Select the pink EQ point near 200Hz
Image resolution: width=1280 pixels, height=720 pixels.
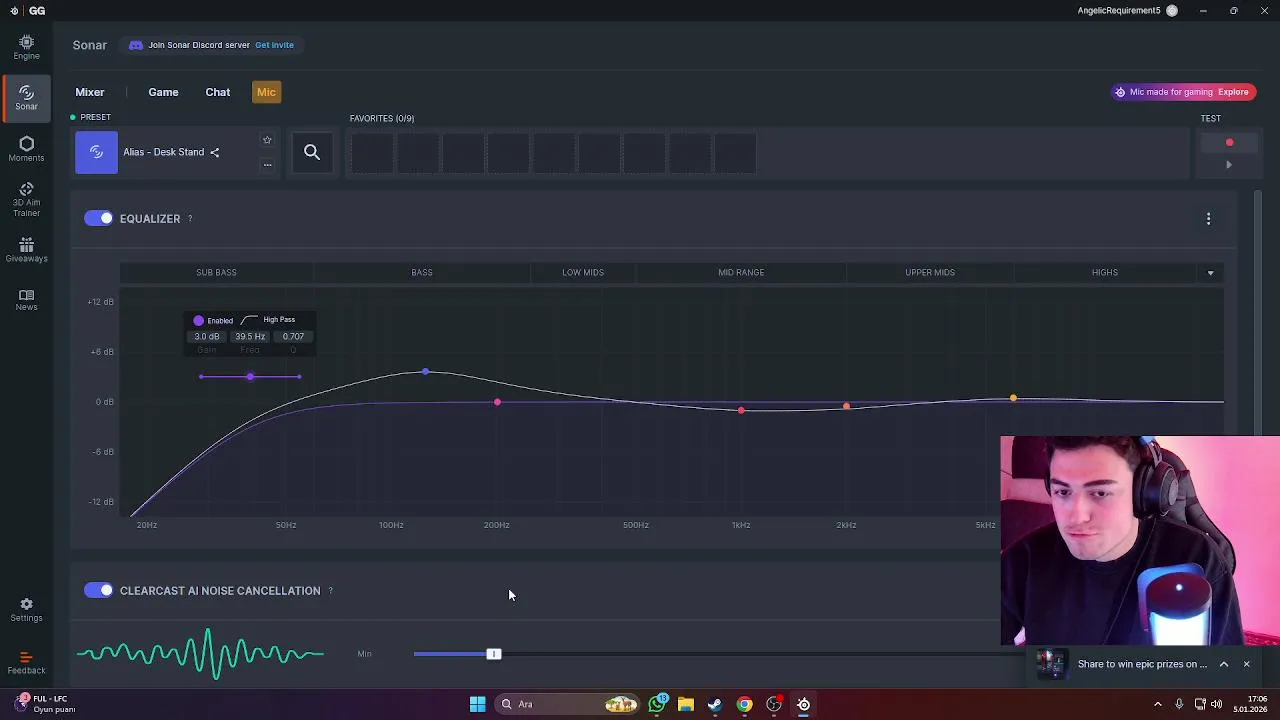point(497,402)
